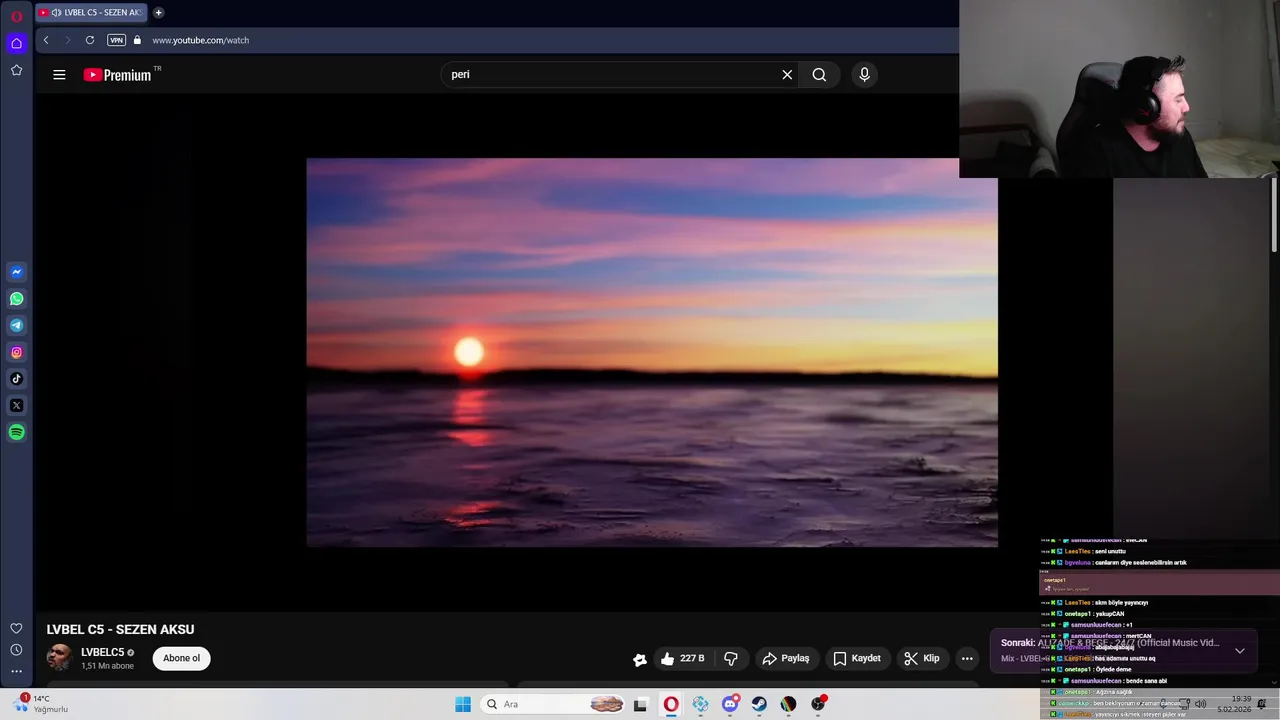Viewport: 1280px width, 720px height.
Task: Save video with Kaydet button
Action: 857,658
